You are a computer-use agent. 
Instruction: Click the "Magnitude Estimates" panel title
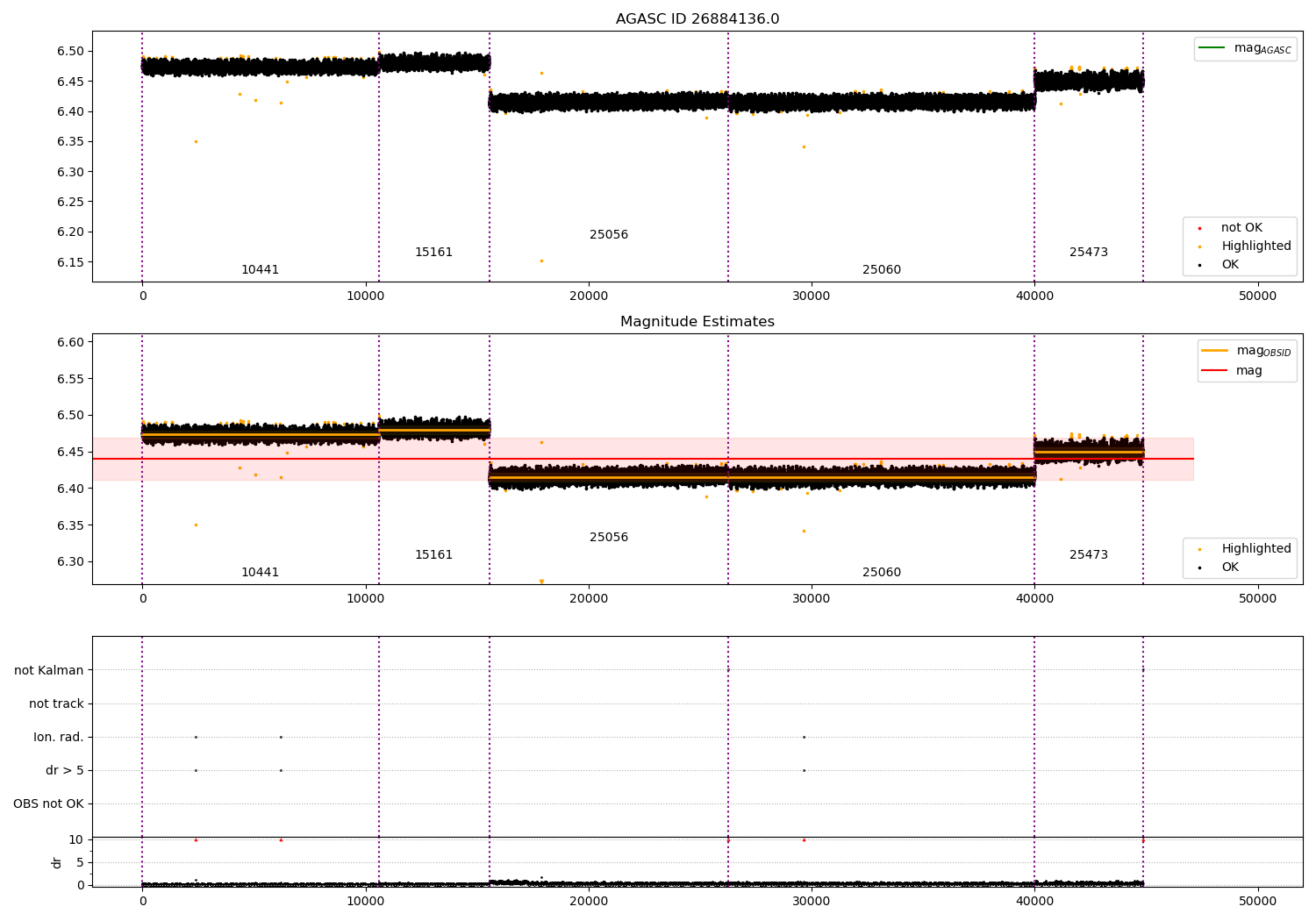click(697, 322)
